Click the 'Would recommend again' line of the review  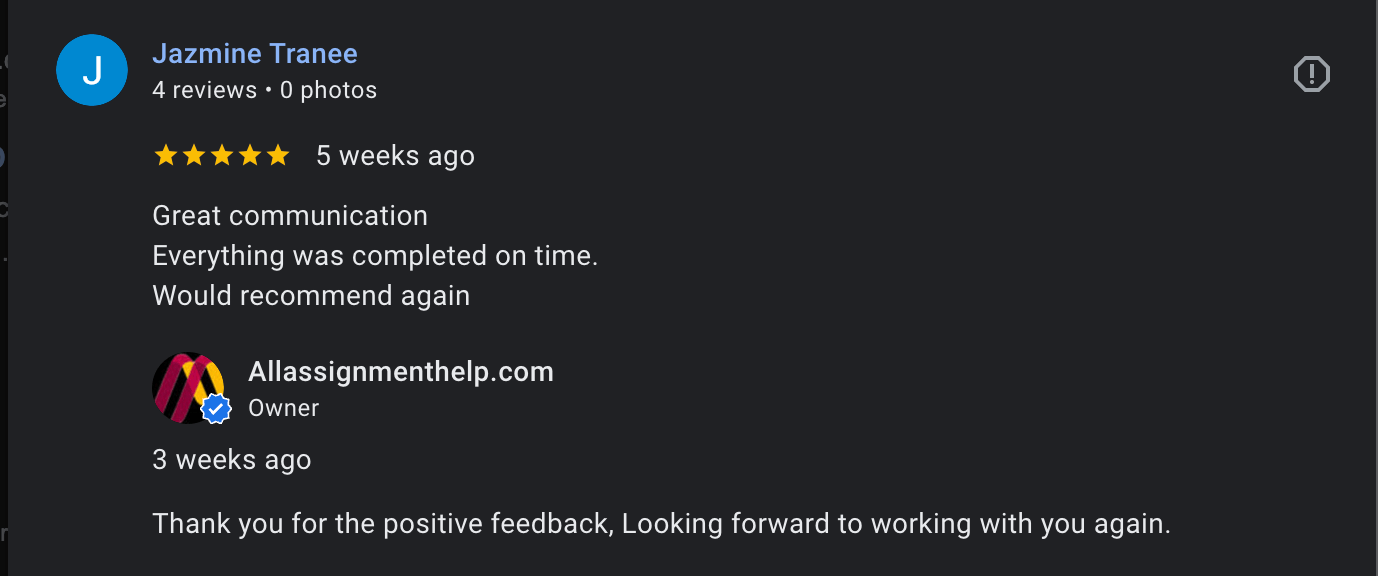(x=311, y=295)
